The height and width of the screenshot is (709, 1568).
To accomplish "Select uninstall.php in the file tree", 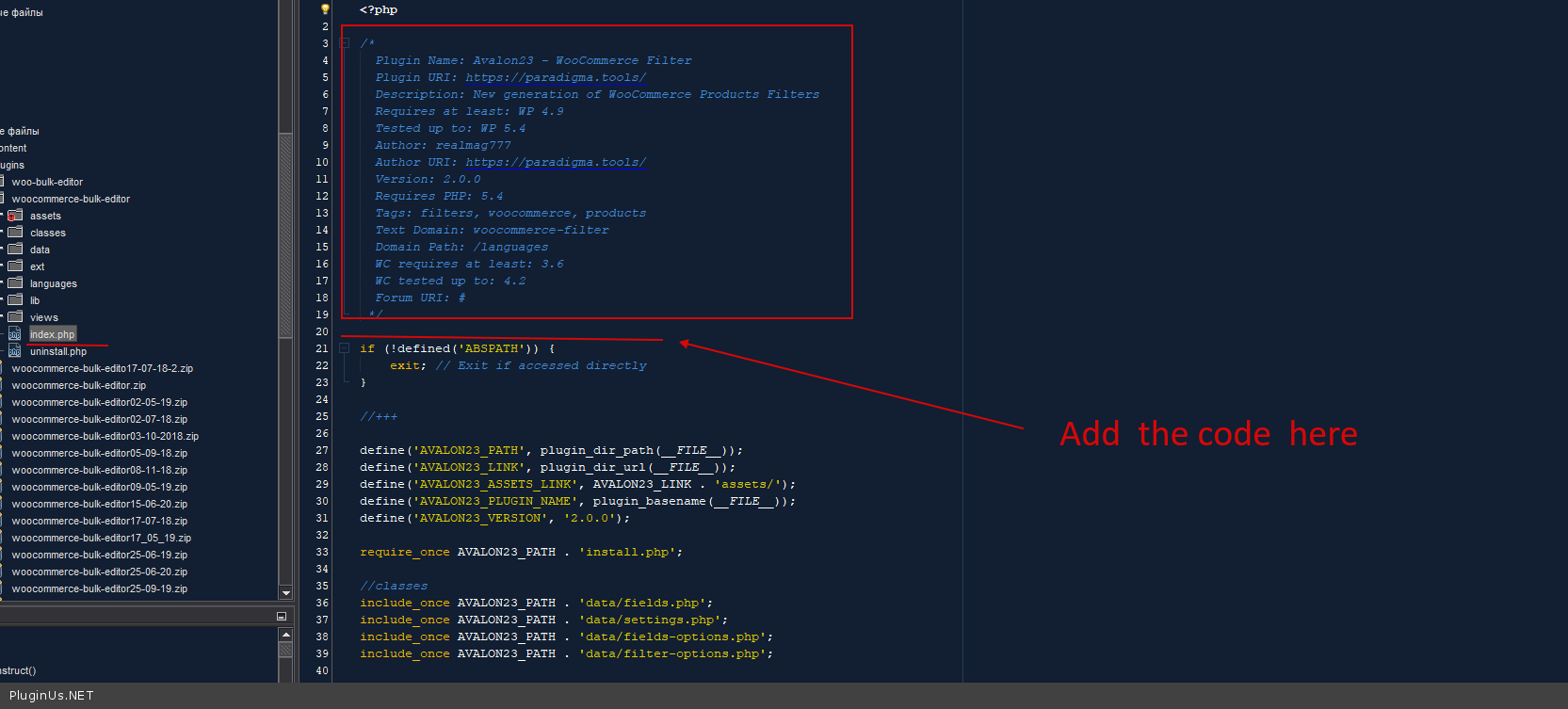I will coord(57,351).
